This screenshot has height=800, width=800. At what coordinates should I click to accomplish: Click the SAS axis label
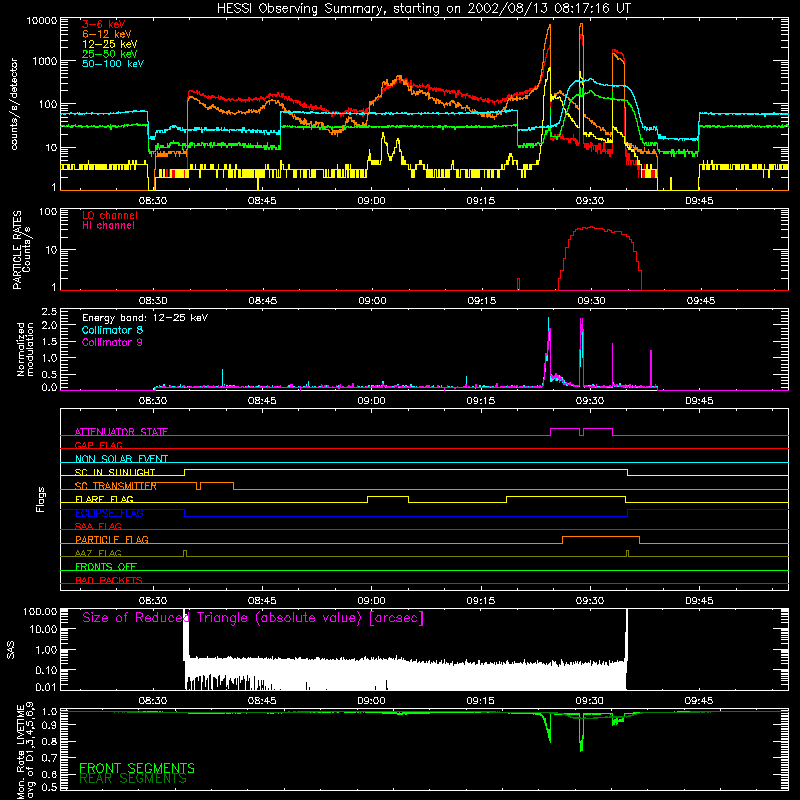(10, 650)
